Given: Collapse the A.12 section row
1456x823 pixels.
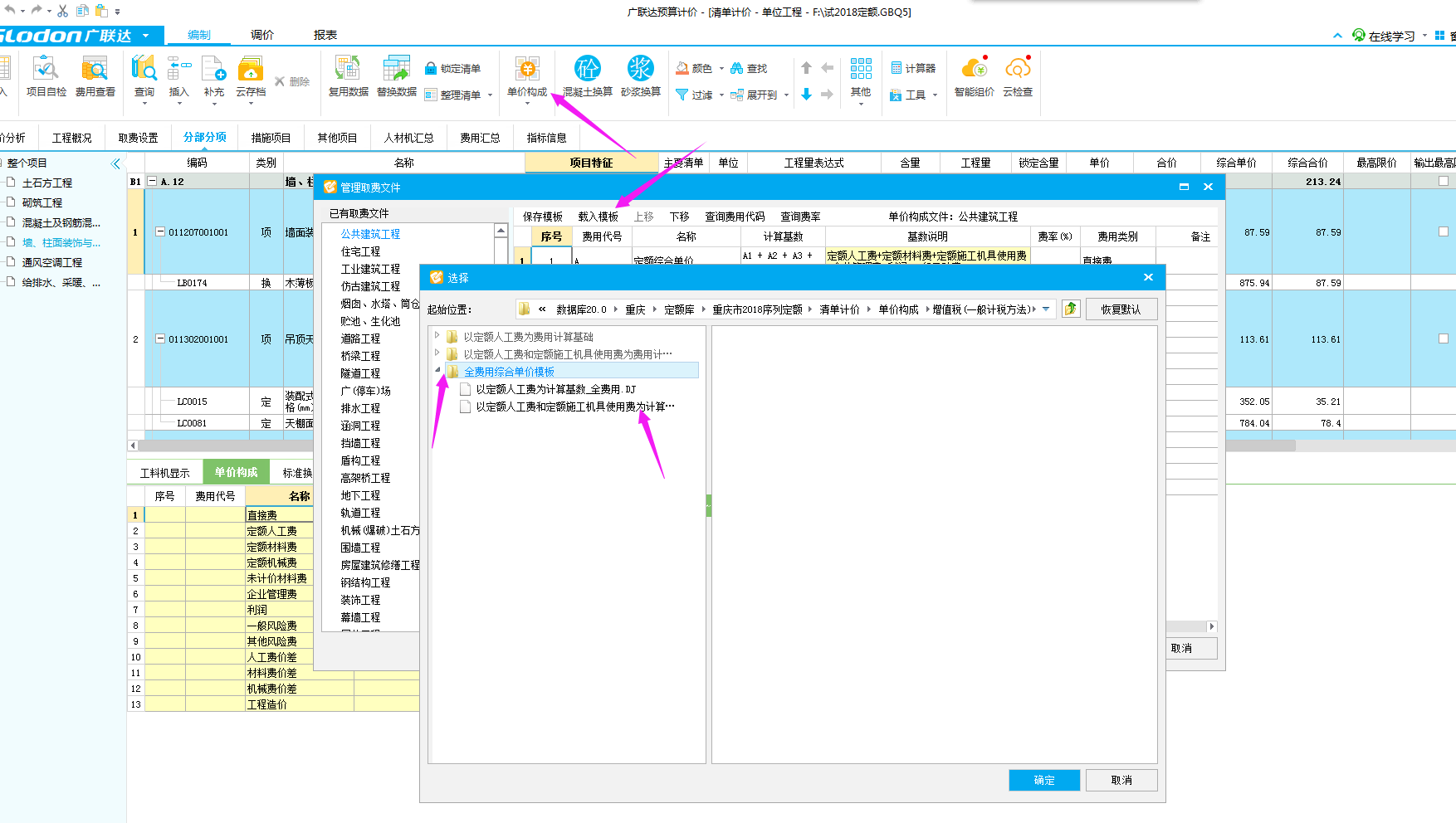Looking at the screenshot, I should 152,181.
